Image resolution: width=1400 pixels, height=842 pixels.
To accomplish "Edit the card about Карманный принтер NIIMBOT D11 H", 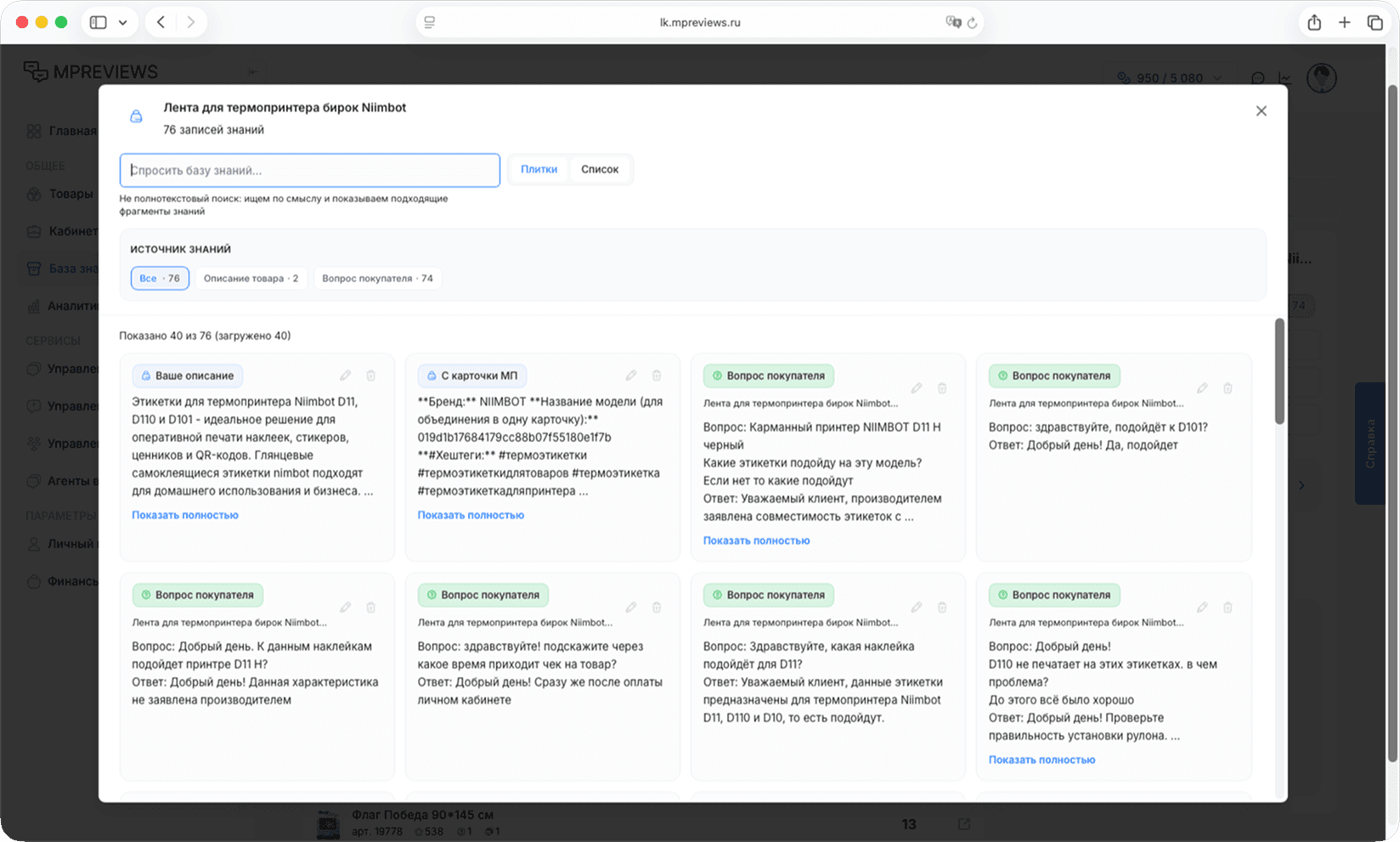I will pyautogui.click(x=917, y=388).
